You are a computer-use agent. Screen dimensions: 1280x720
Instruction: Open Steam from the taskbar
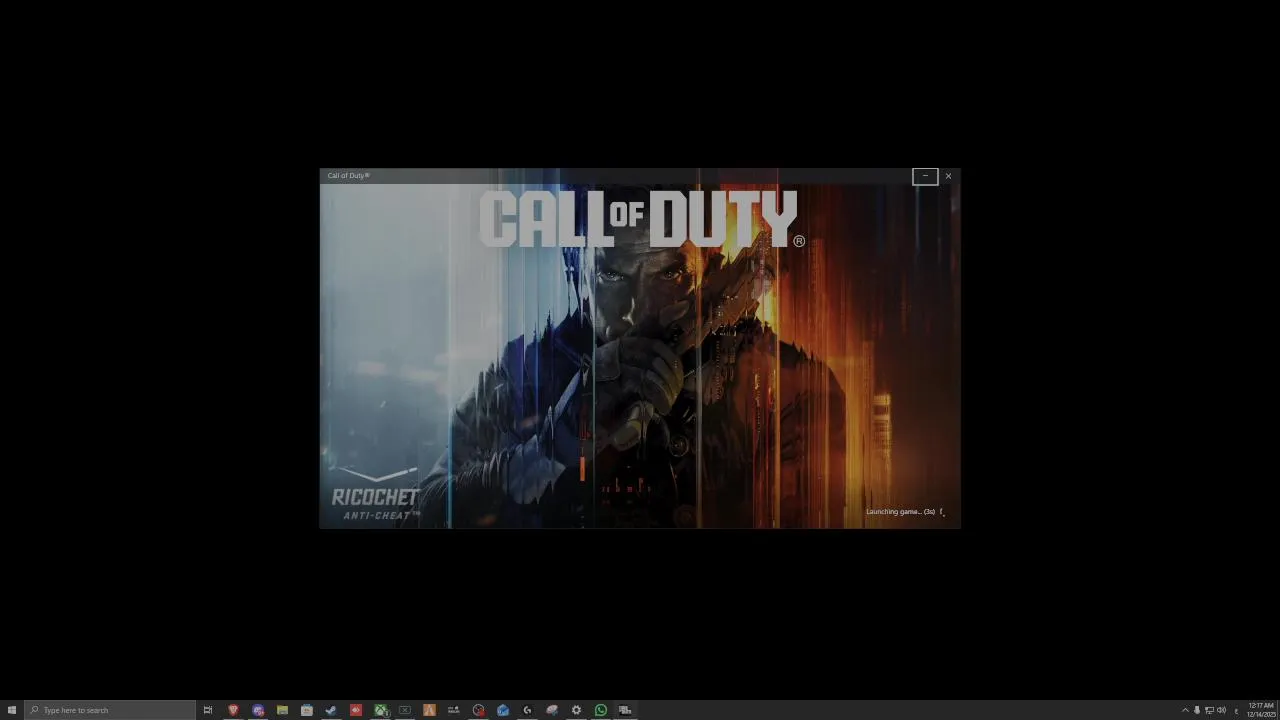tap(331, 710)
